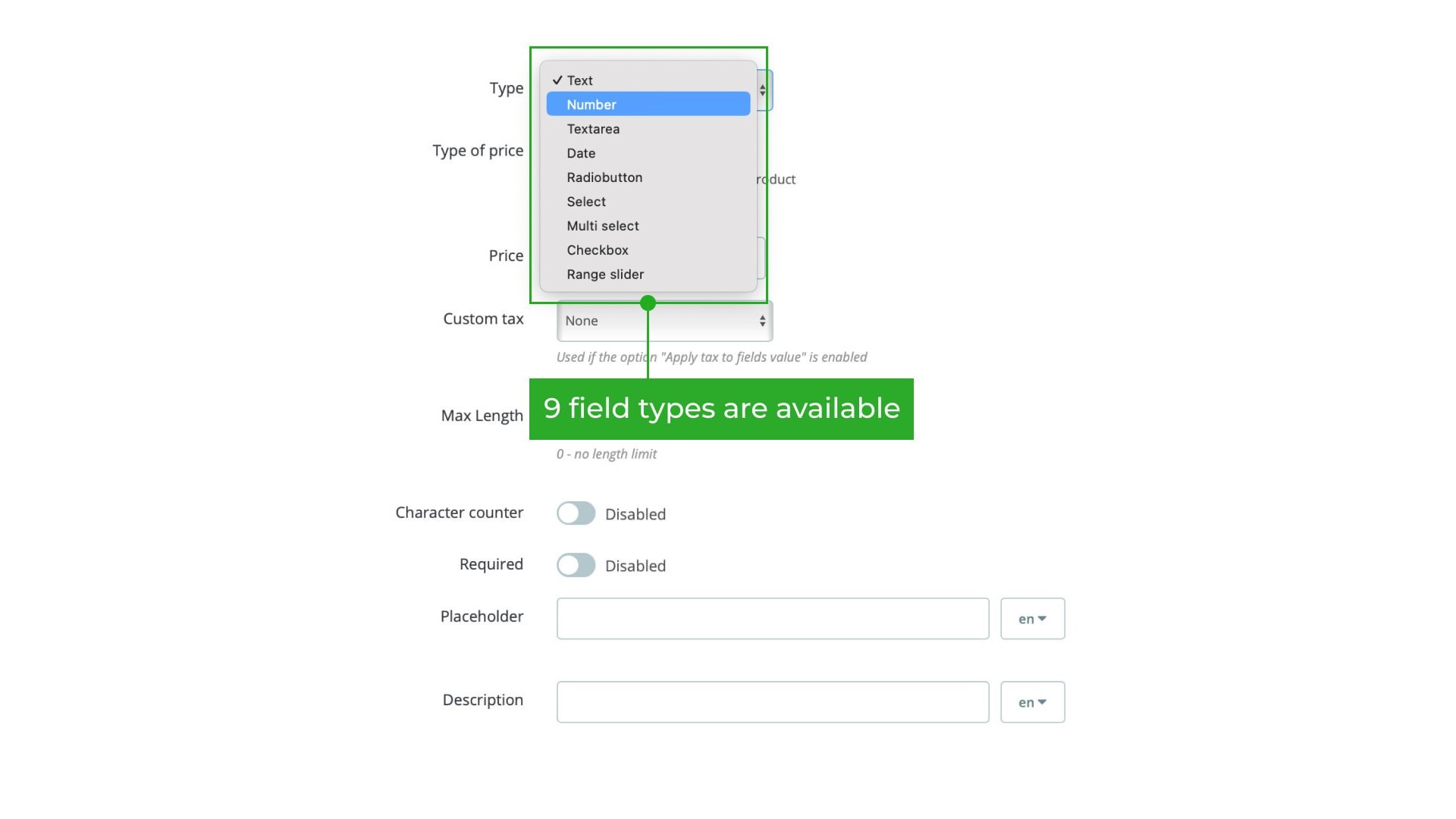The height and width of the screenshot is (819, 1456).
Task: Click the Description input box
Action: click(772, 701)
